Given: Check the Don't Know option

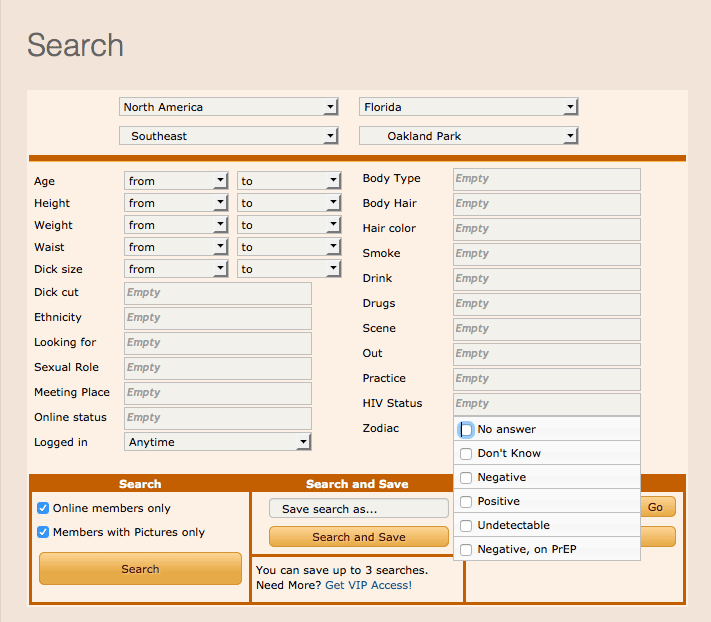Looking at the screenshot, I should [466, 454].
